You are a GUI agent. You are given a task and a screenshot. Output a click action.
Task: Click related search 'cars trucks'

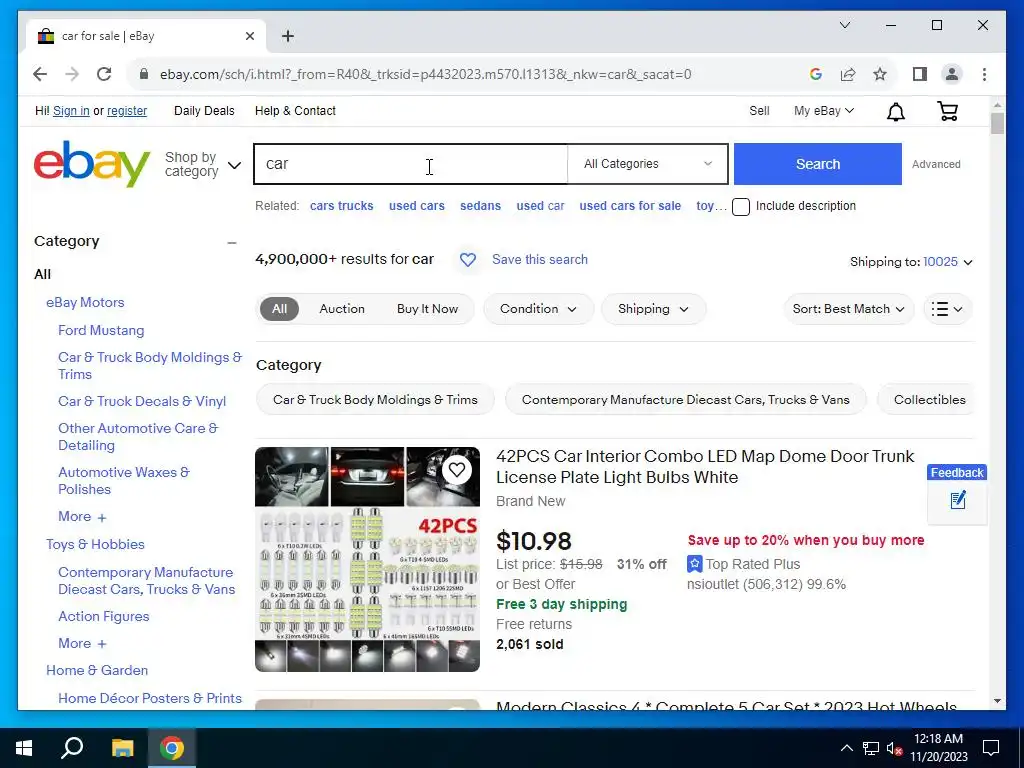coord(342,206)
